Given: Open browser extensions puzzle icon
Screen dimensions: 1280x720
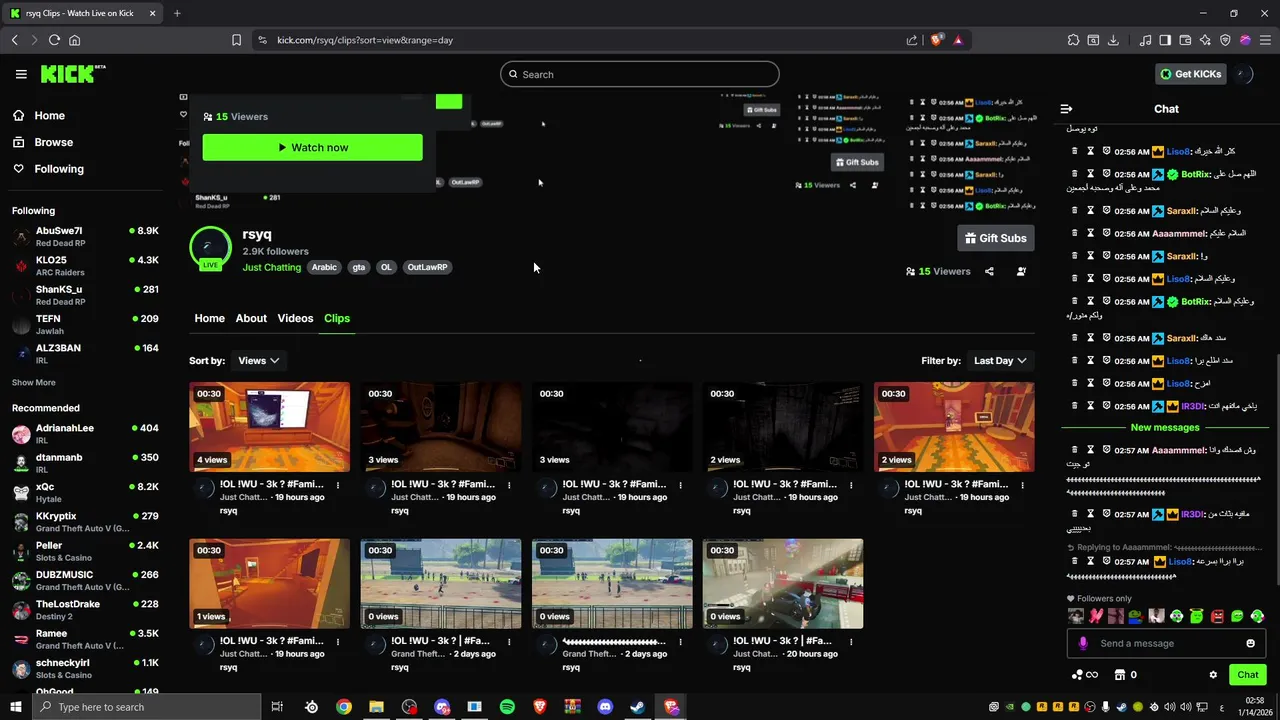Looking at the screenshot, I should (x=1073, y=40).
